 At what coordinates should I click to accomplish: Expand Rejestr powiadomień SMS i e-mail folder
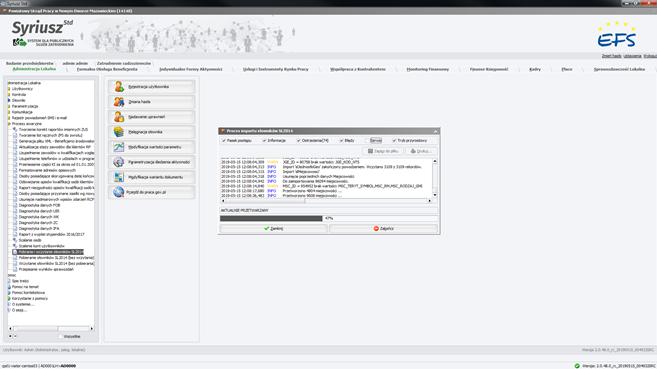(x=9, y=118)
